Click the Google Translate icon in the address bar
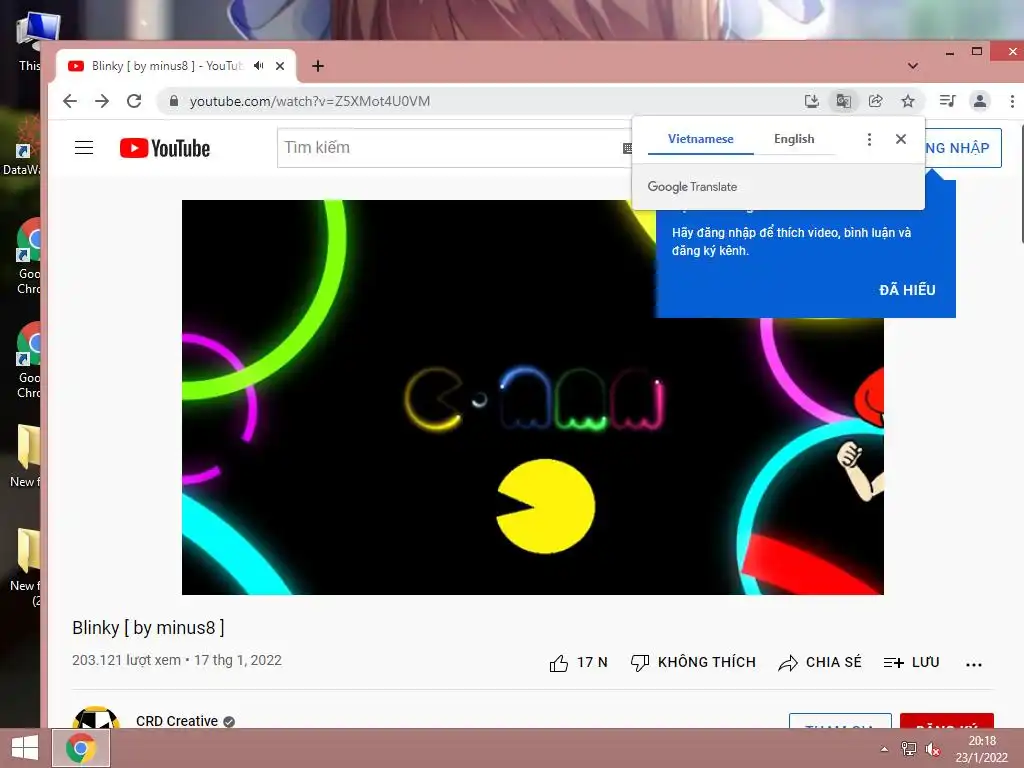The image size is (1024, 768). tap(844, 101)
